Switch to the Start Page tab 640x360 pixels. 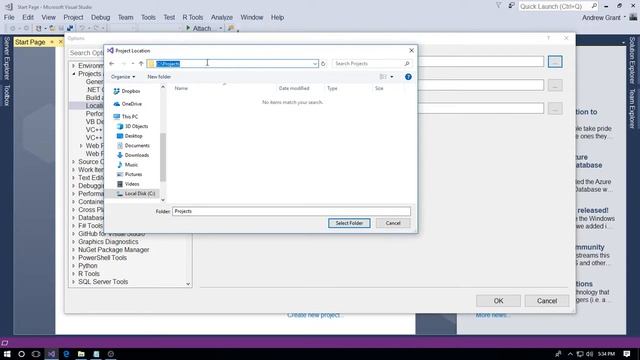(x=30, y=42)
